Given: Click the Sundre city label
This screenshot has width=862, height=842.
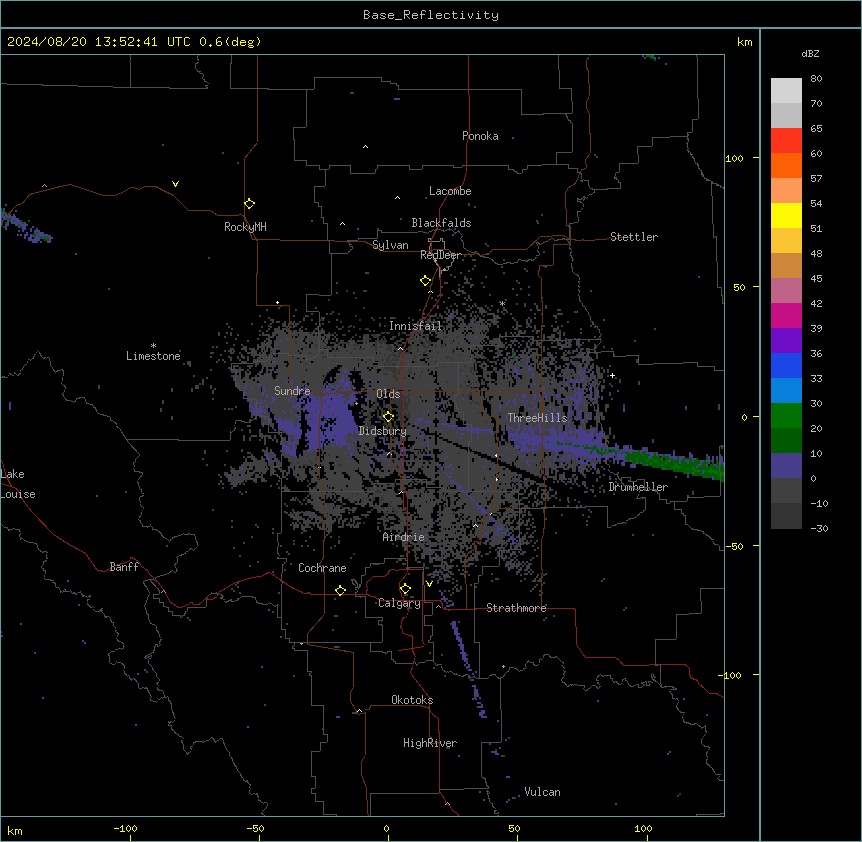Looking at the screenshot, I should [x=292, y=391].
